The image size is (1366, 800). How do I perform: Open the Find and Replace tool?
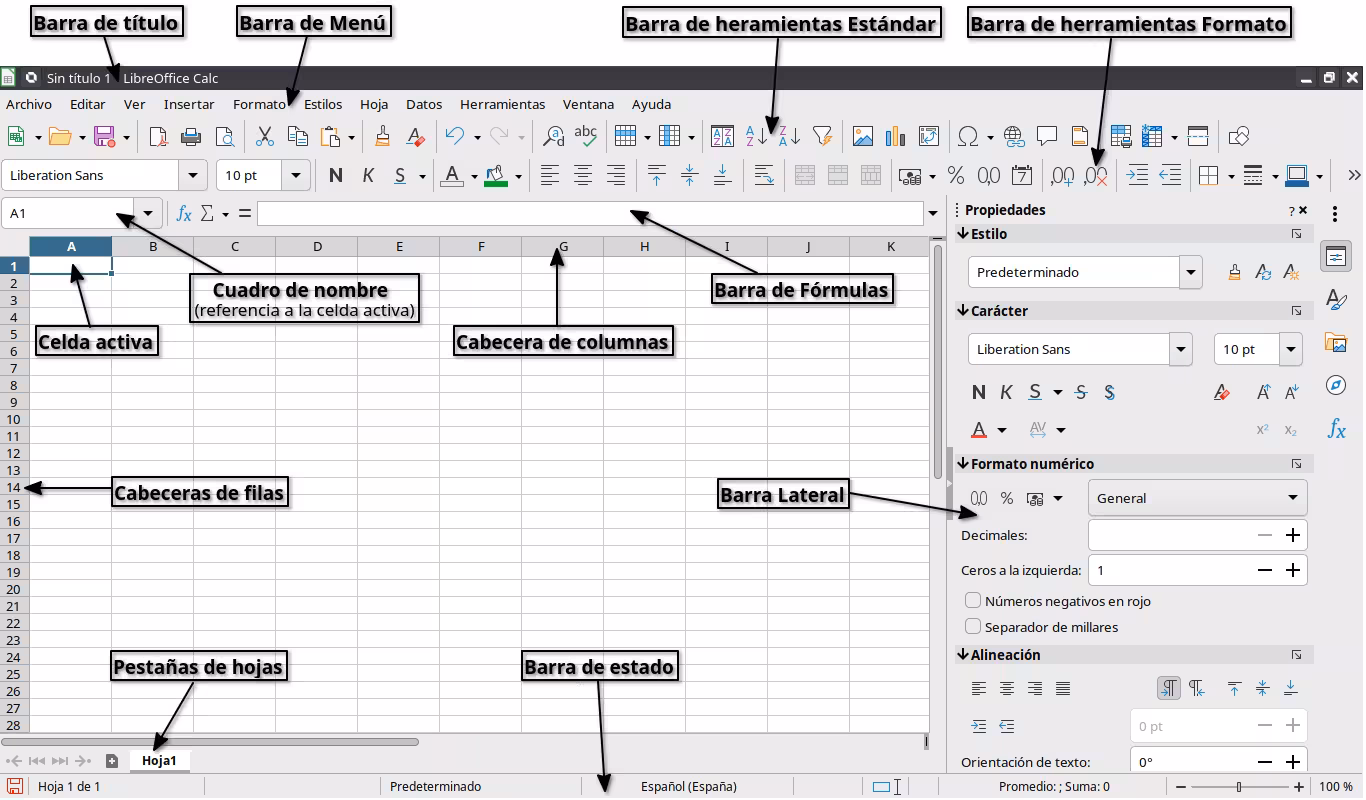coord(553,137)
